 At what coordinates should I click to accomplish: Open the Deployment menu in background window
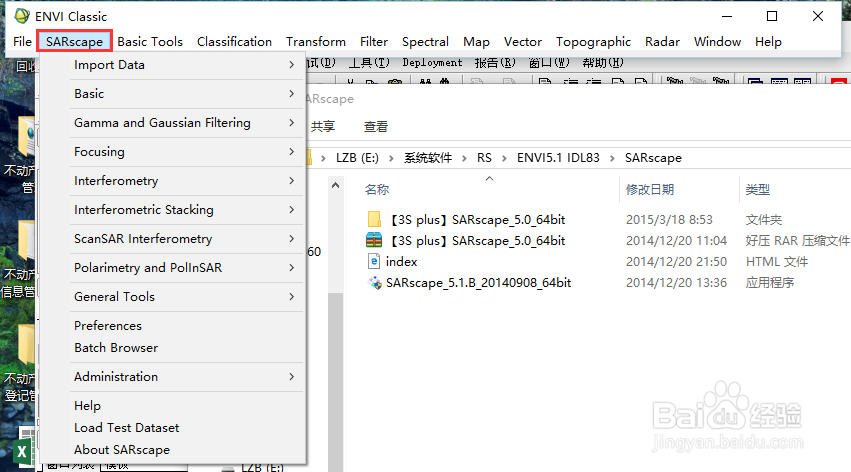point(432,62)
